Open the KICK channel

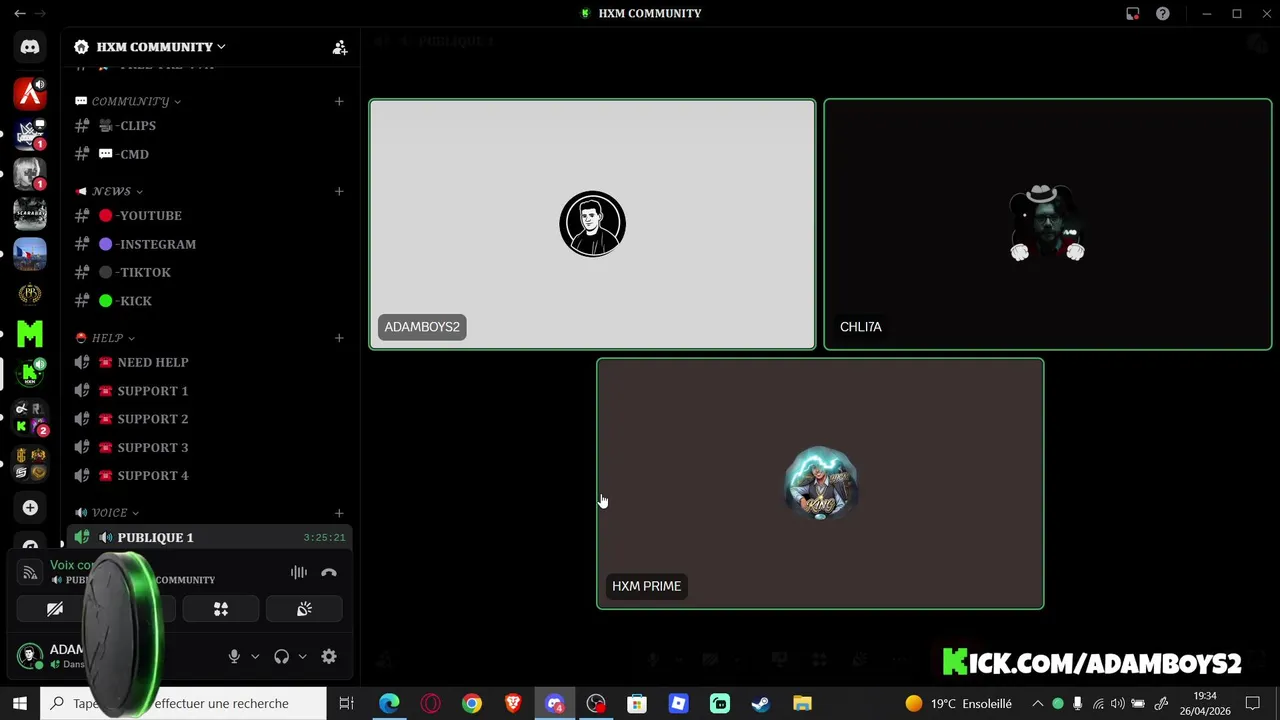click(210, 301)
